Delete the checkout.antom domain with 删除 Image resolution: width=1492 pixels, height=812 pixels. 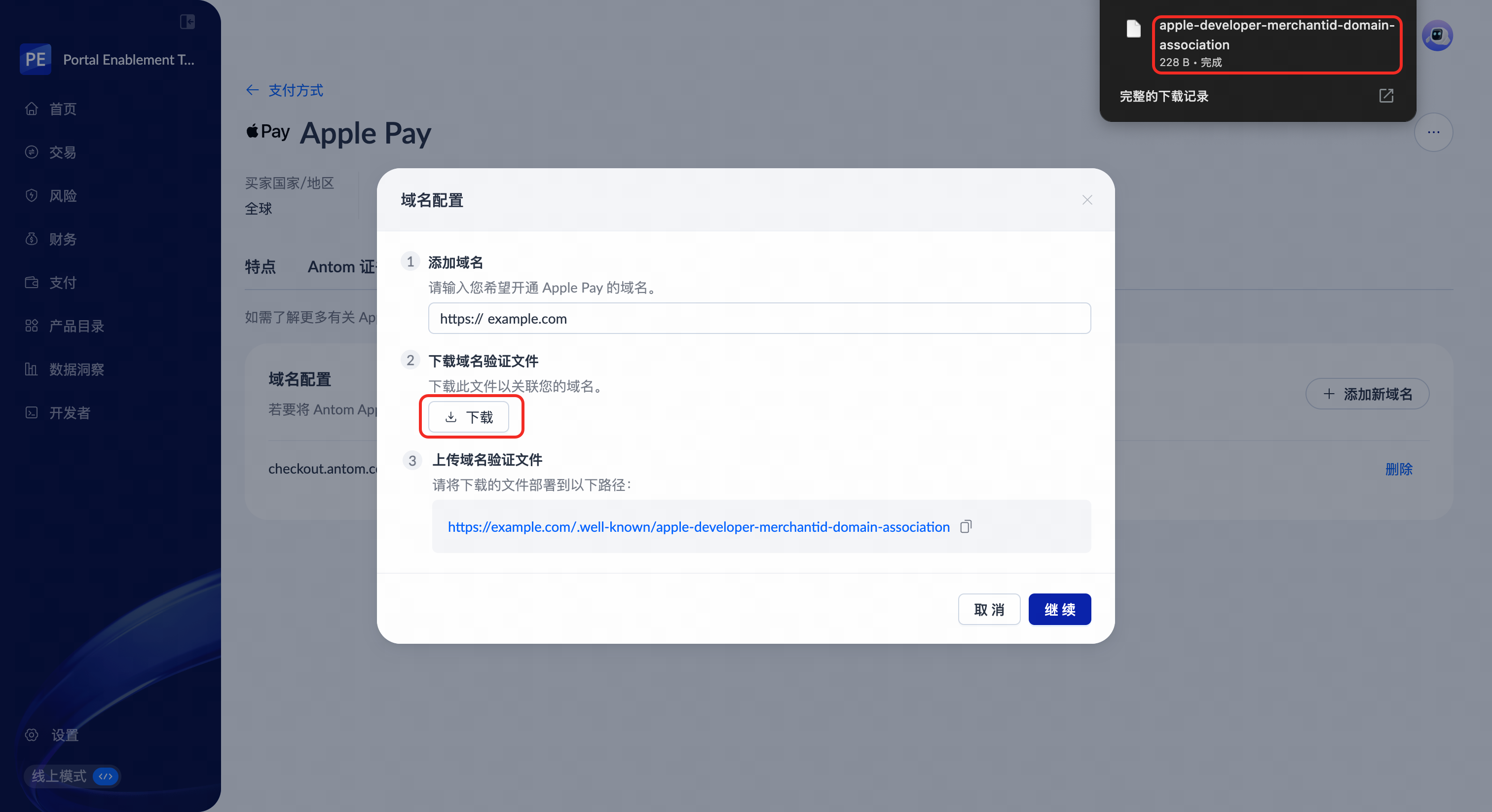[1399, 469]
